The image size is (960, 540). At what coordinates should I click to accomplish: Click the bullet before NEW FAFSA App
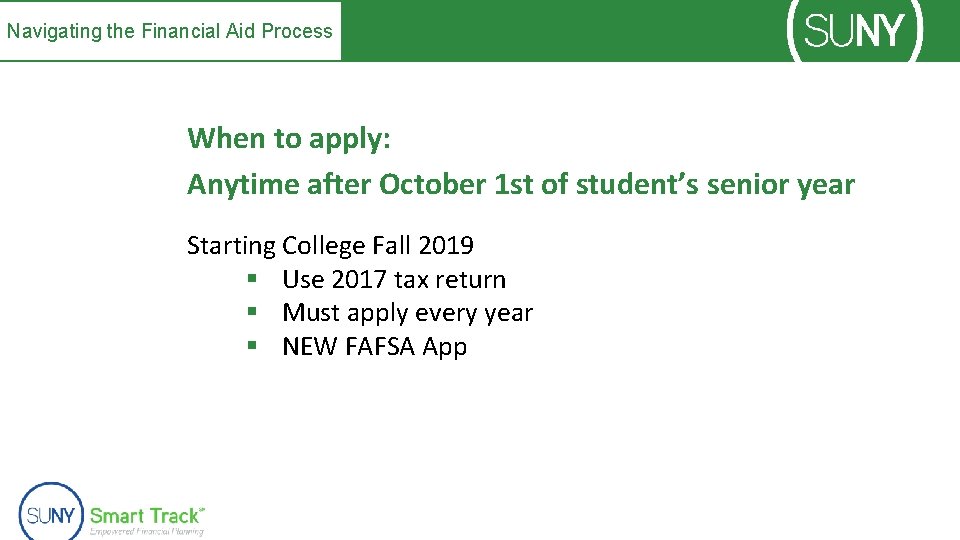tap(254, 347)
